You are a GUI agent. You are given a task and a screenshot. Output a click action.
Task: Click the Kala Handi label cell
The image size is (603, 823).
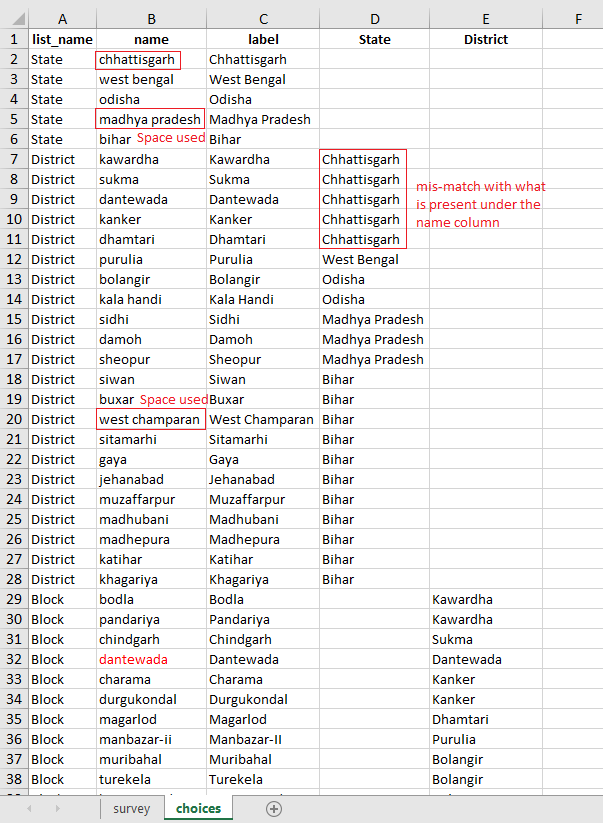(x=241, y=299)
